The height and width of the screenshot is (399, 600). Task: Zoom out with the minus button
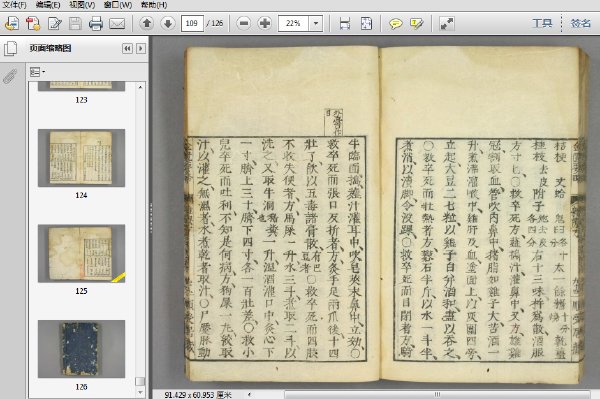[x=244, y=23]
